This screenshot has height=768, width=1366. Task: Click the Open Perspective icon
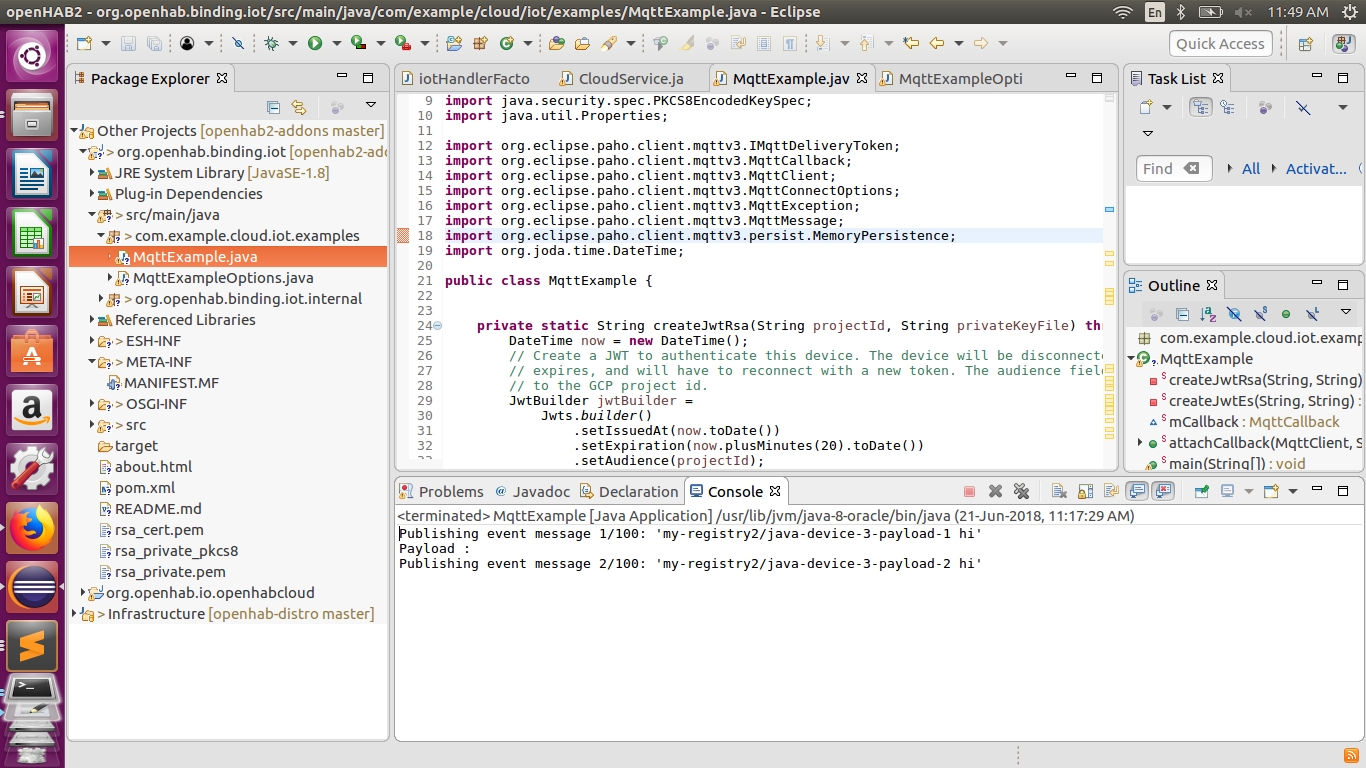pos(1305,43)
